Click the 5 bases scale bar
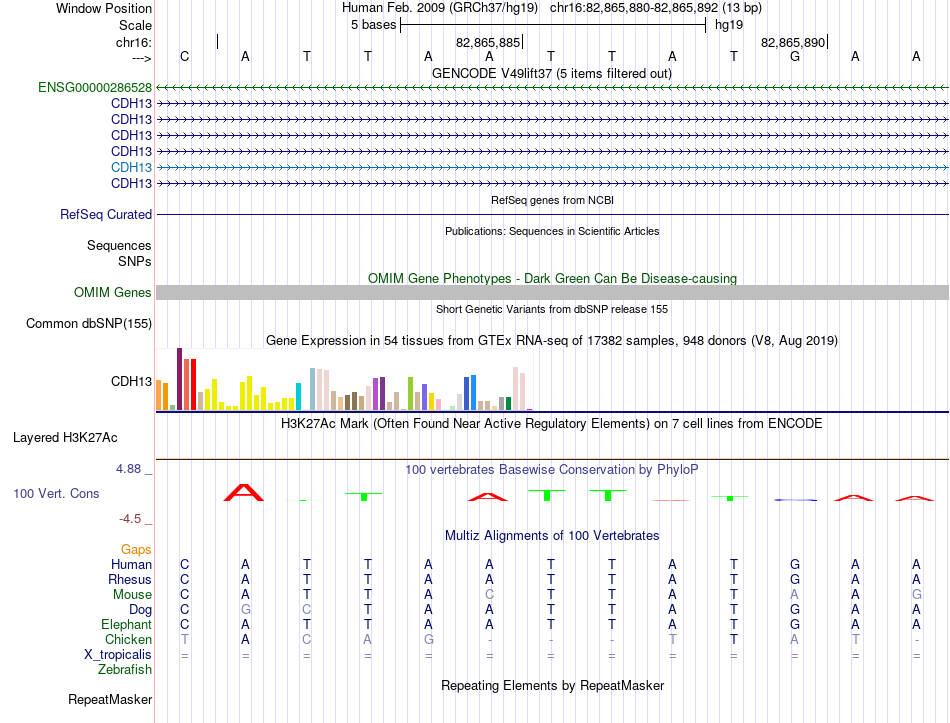The image size is (950, 723). click(x=553, y=25)
